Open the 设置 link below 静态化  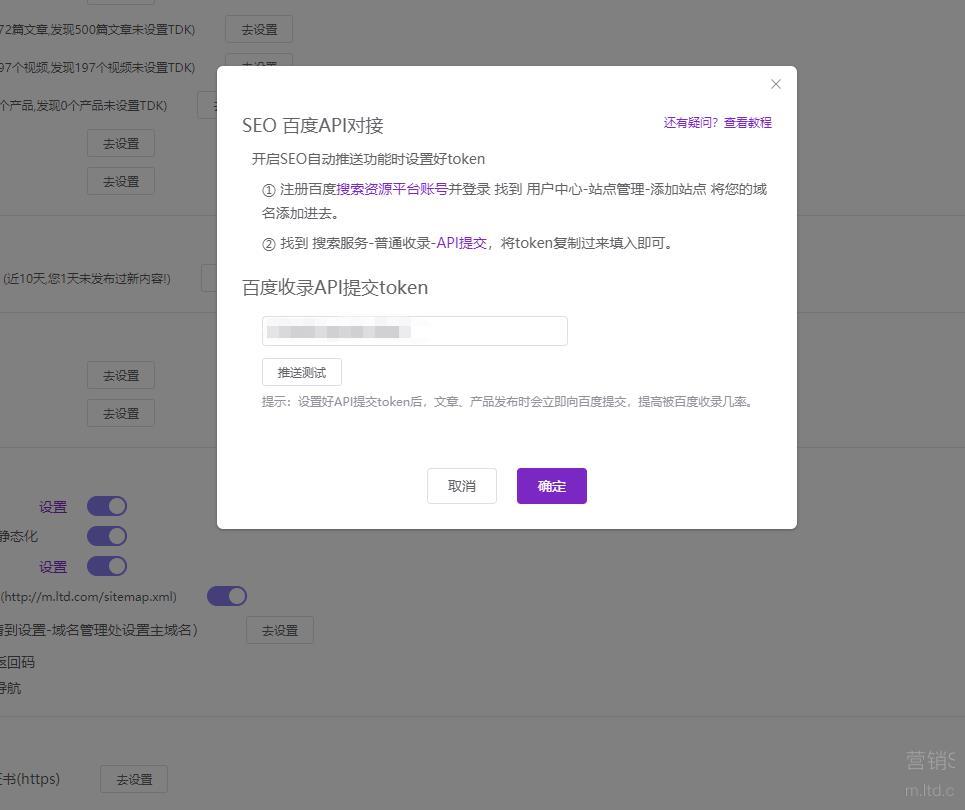[x=53, y=567]
